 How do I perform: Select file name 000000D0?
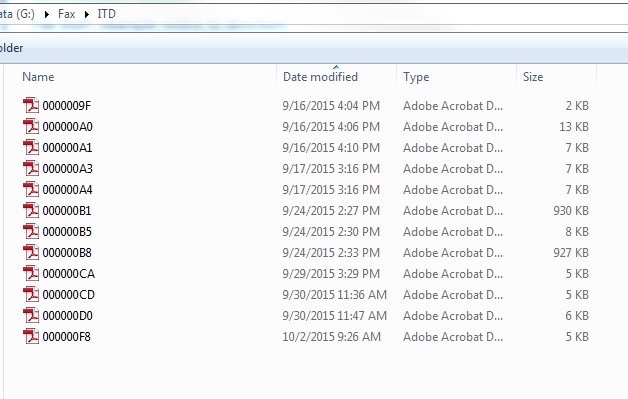click(68, 316)
